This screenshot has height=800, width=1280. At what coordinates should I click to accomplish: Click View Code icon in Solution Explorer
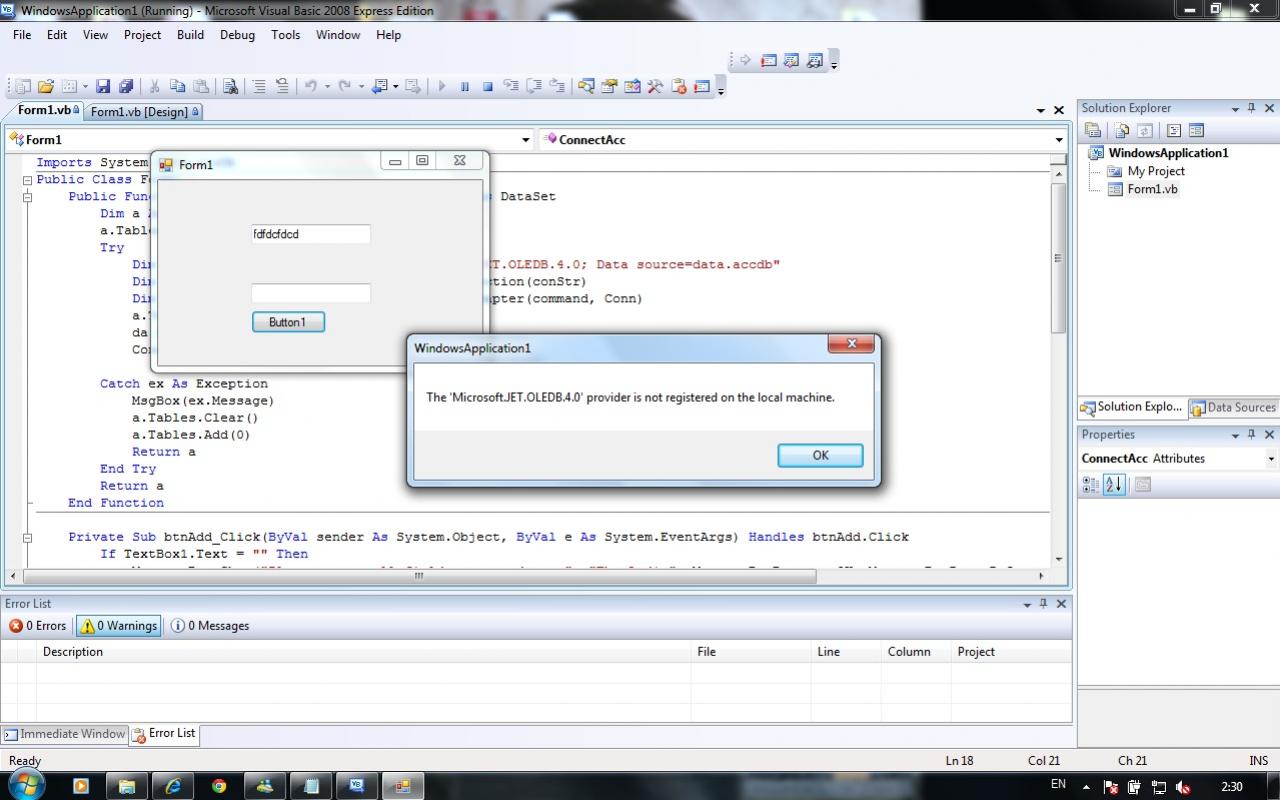pos(1174,130)
